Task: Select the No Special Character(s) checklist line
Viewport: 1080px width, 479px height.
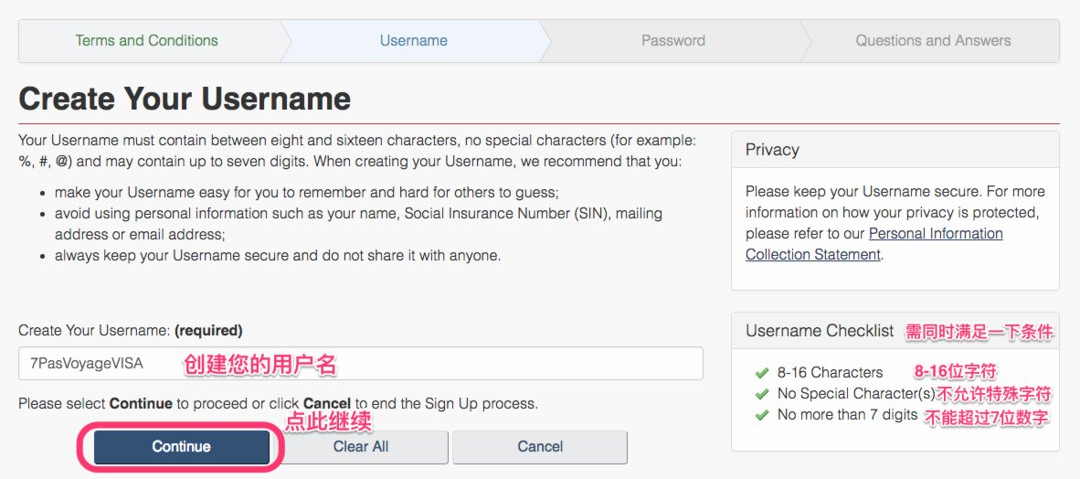Action: [856, 393]
